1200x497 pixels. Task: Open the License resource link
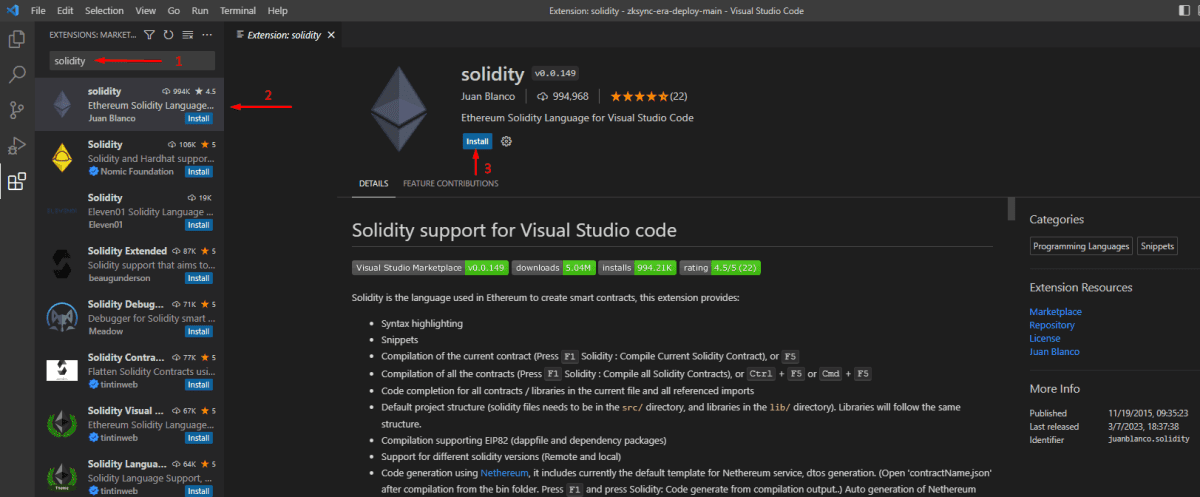pos(1045,338)
